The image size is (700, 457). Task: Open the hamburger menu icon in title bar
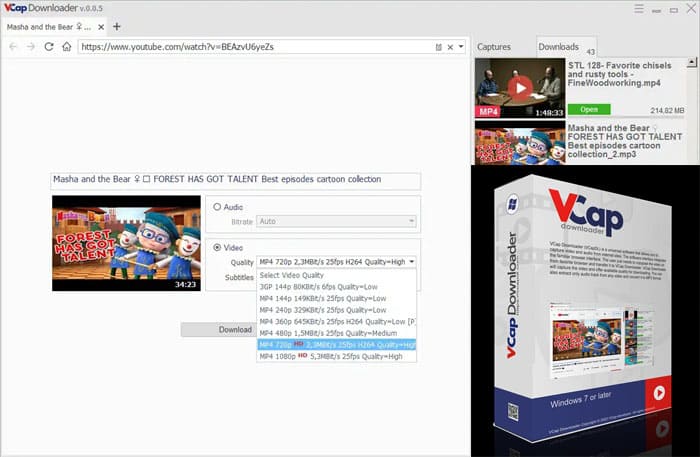(639, 9)
